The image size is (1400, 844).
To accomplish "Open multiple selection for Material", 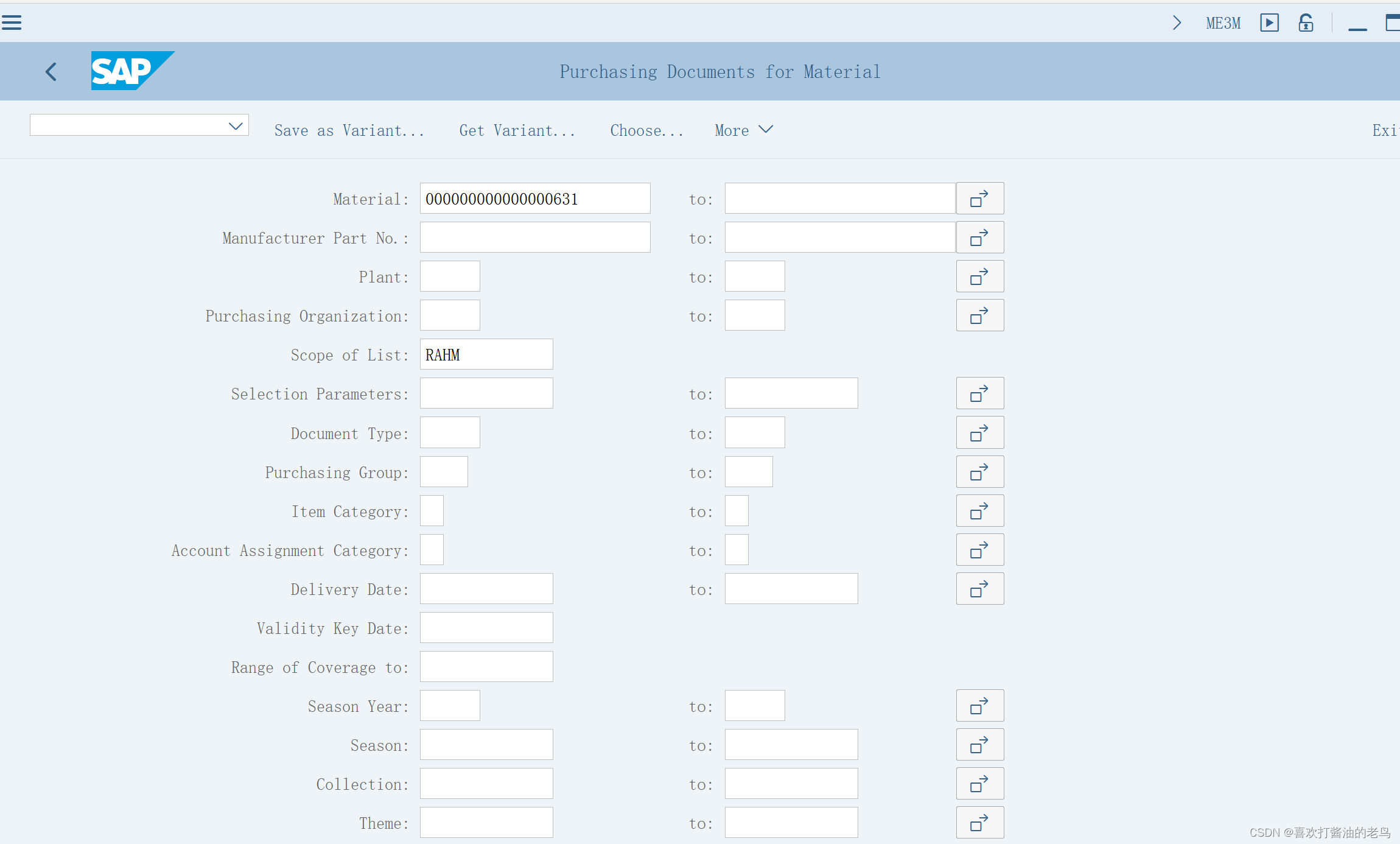I will pos(979,198).
